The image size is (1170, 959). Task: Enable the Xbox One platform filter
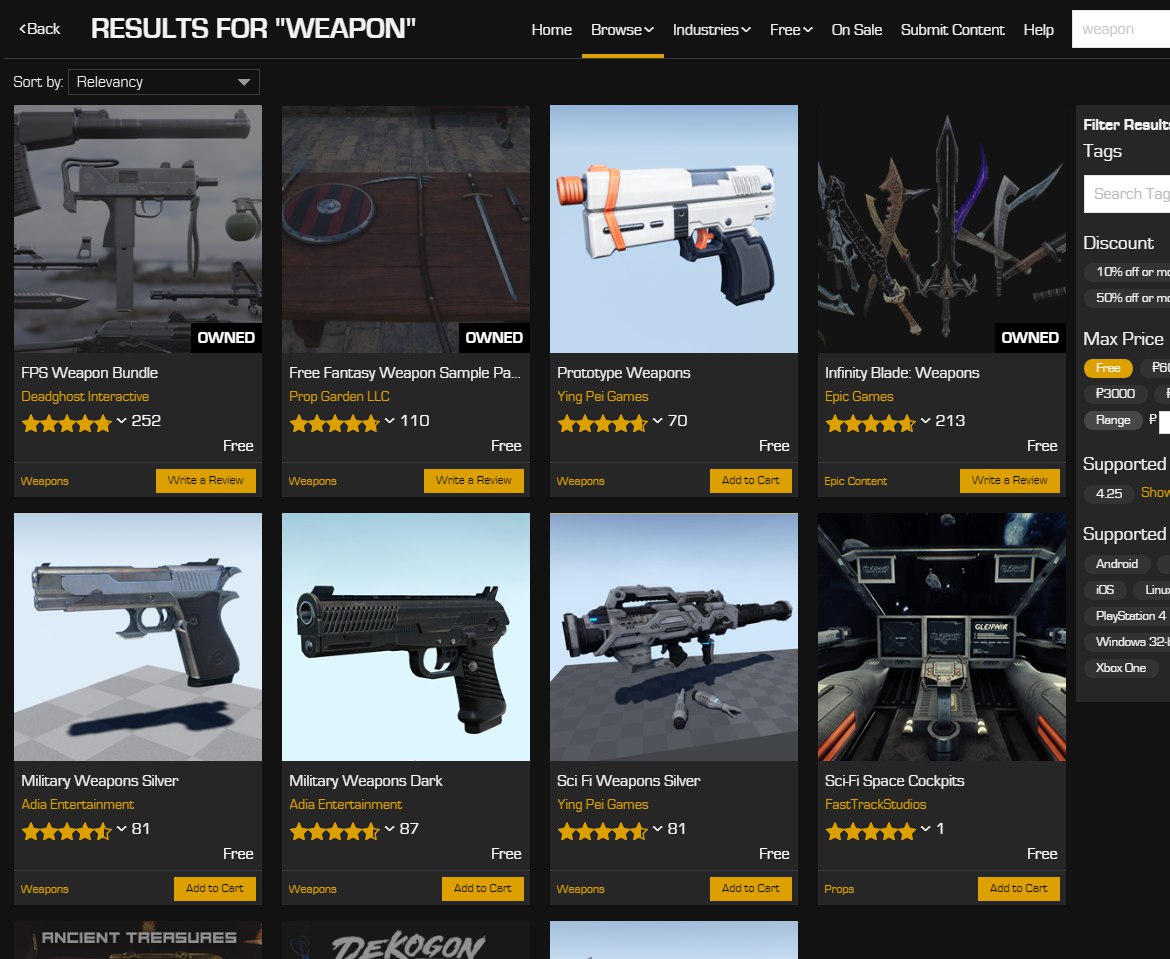click(x=1120, y=668)
